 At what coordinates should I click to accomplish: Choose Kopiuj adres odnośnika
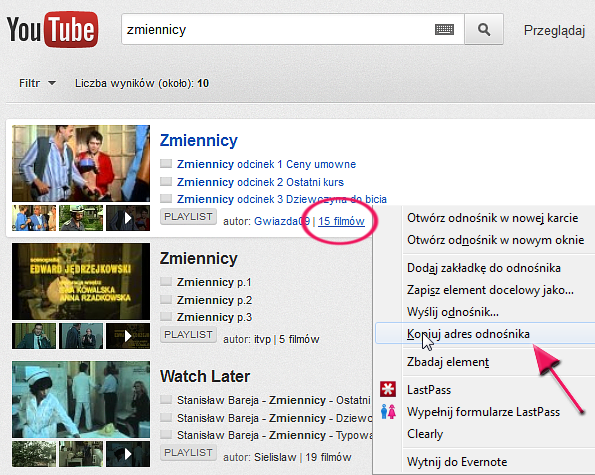point(485,334)
